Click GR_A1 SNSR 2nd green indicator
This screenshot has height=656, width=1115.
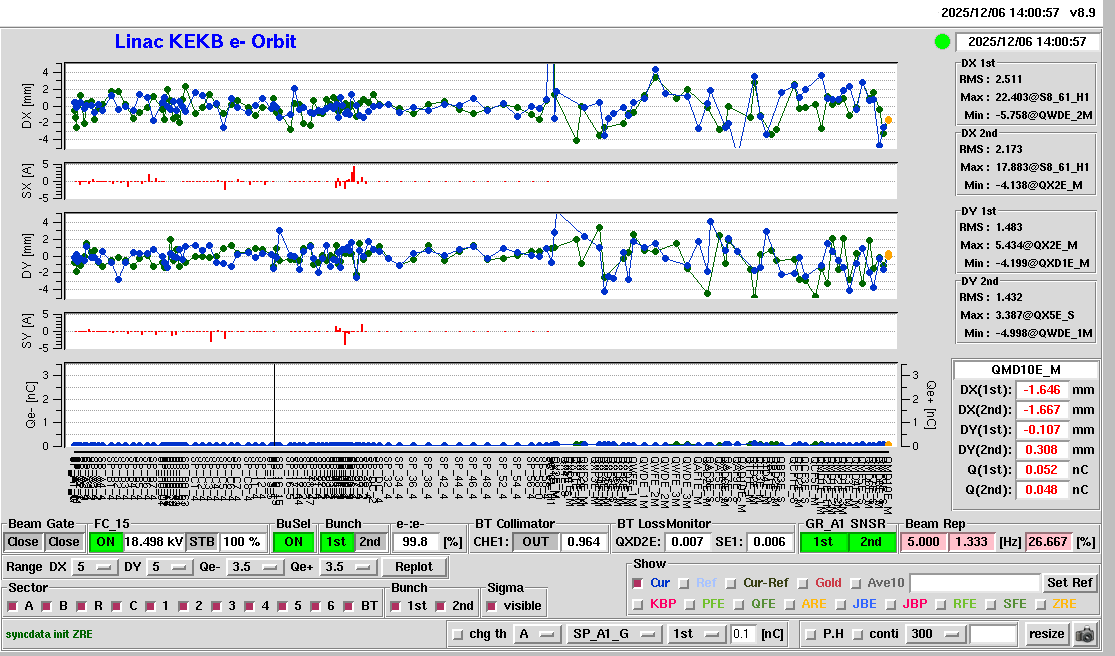pyautogui.click(x=871, y=542)
